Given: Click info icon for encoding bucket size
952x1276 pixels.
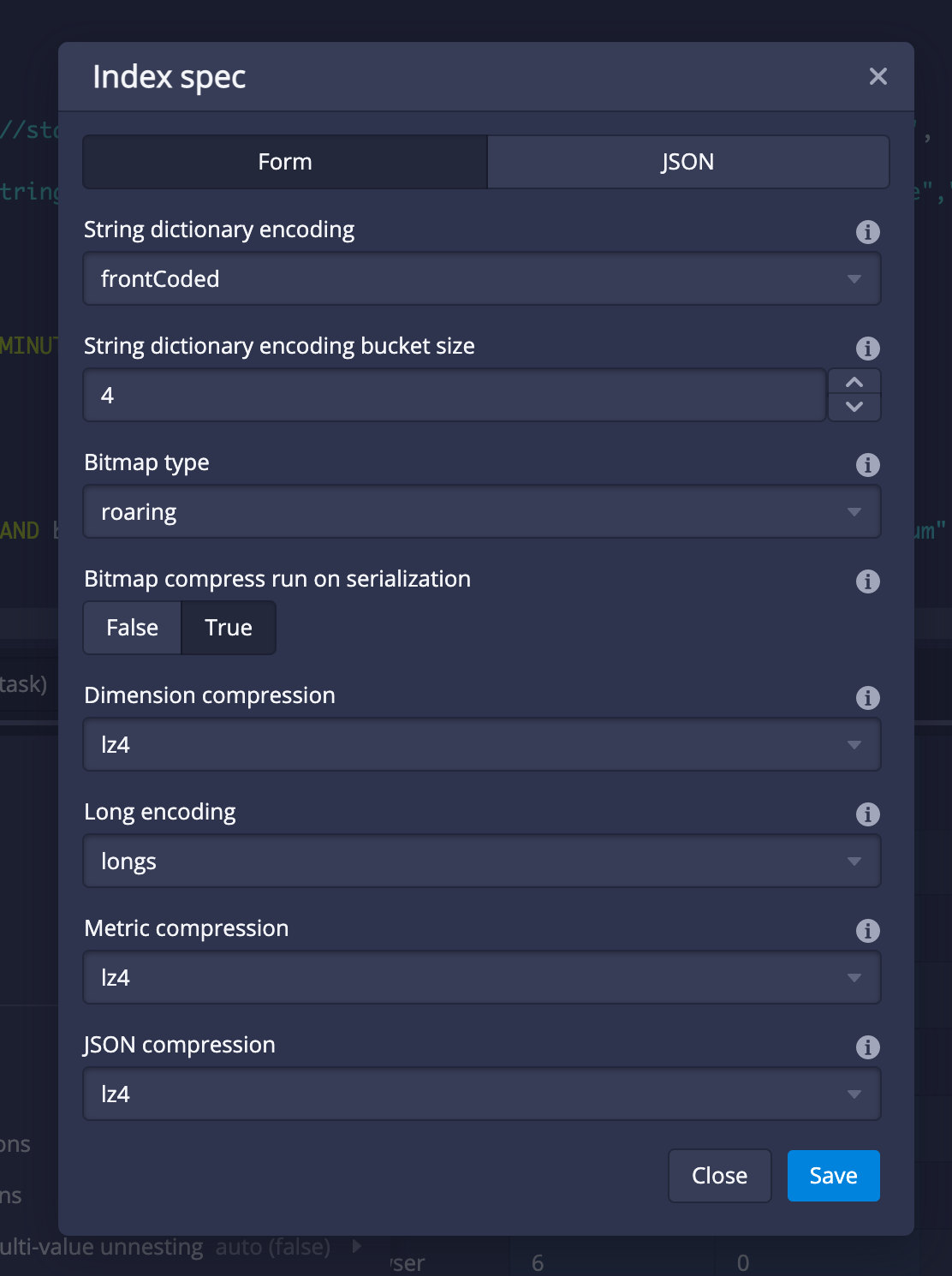Looking at the screenshot, I should [867, 349].
